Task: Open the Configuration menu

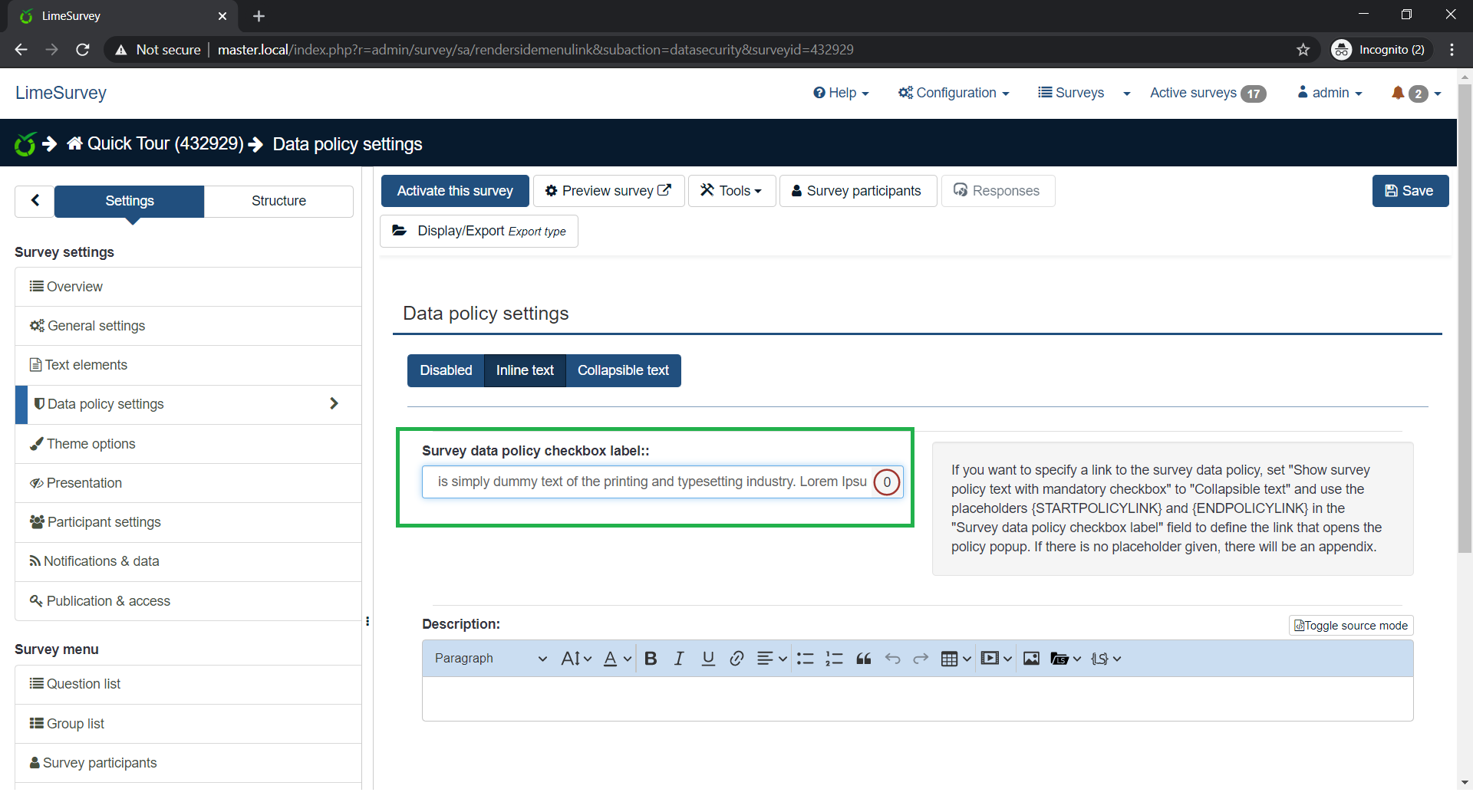Action: coord(954,93)
